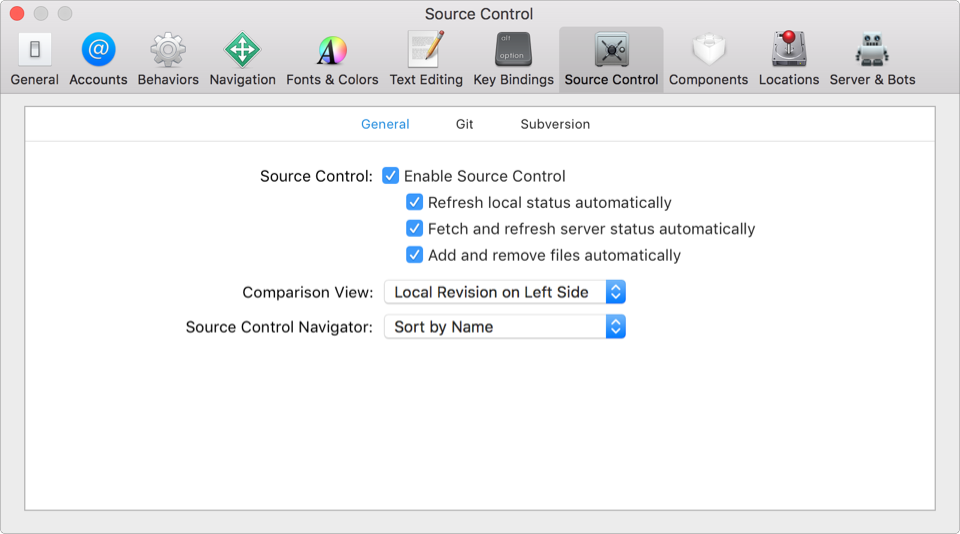The height and width of the screenshot is (534, 960).
Task: Switch to the Git tab
Action: [x=464, y=124]
